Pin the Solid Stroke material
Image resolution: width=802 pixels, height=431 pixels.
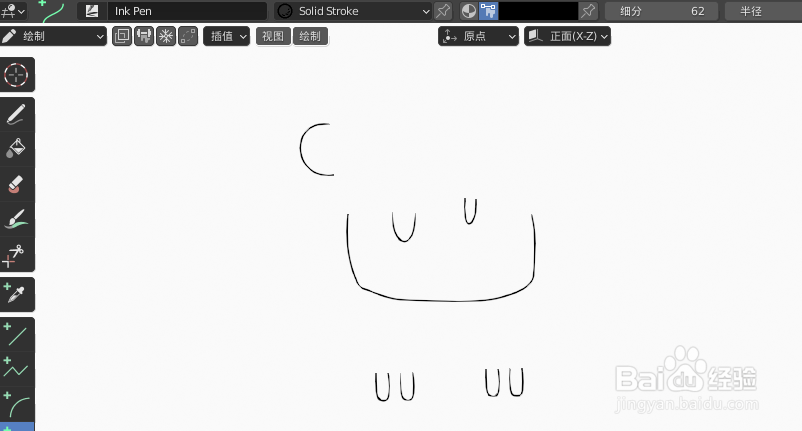(443, 11)
